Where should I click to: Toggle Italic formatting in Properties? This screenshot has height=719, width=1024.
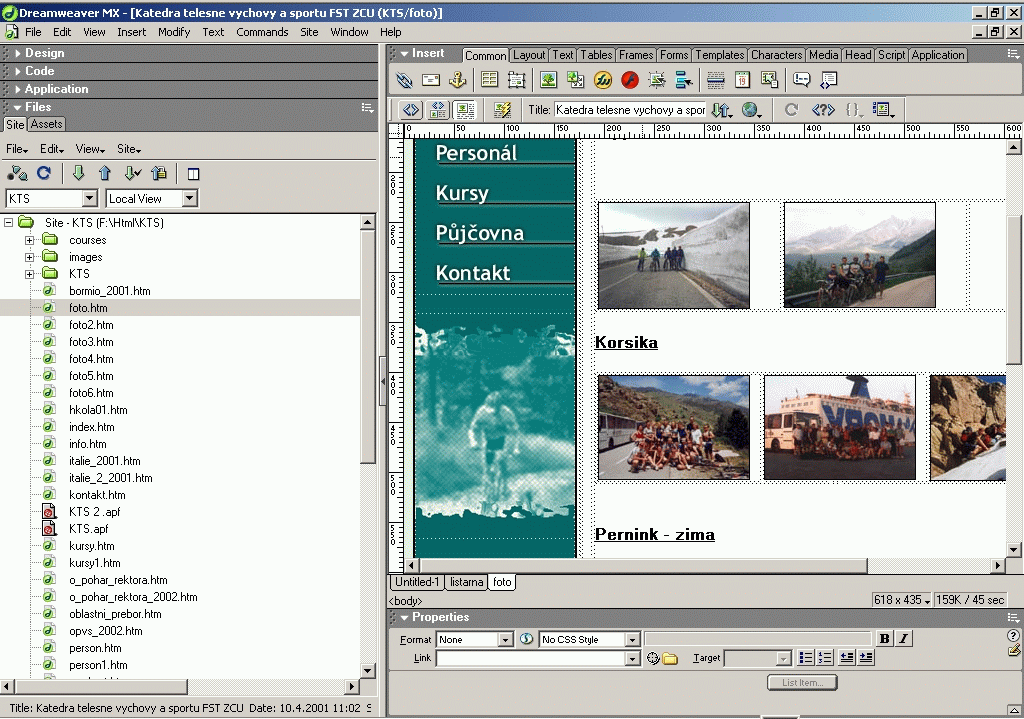903,639
